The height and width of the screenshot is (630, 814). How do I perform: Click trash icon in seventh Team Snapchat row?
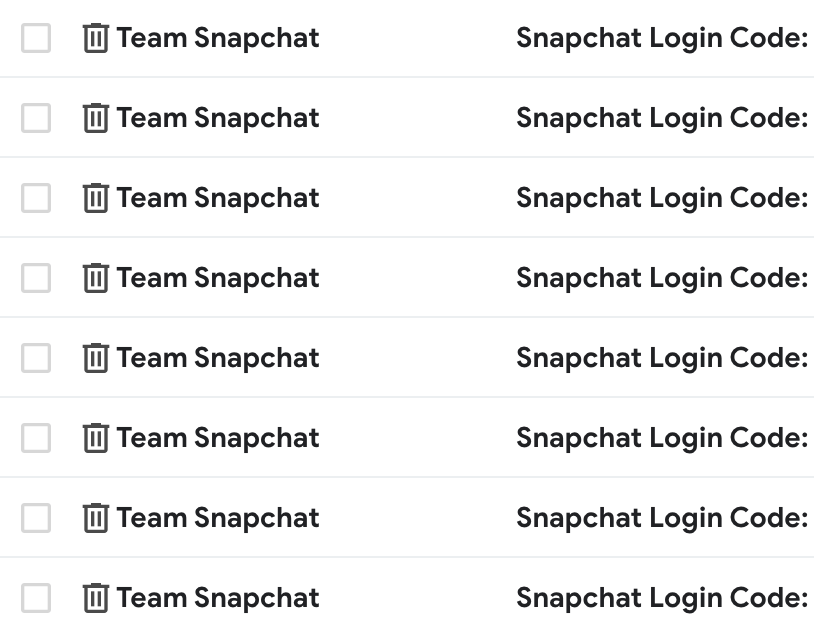click(96, 517)
